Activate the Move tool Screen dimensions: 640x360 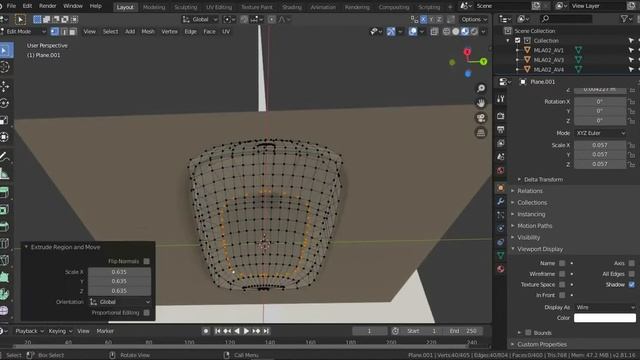point(5,87)
